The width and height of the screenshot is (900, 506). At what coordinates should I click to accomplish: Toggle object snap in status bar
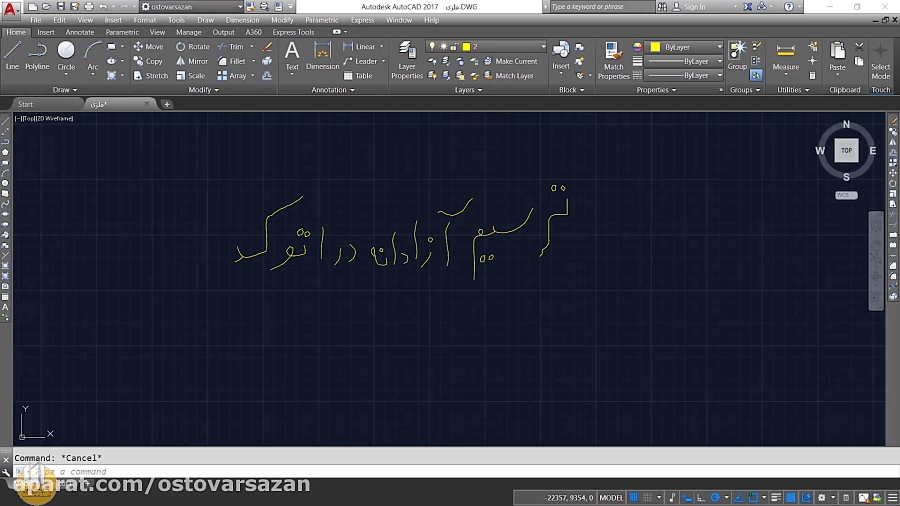tap(753, 497)
